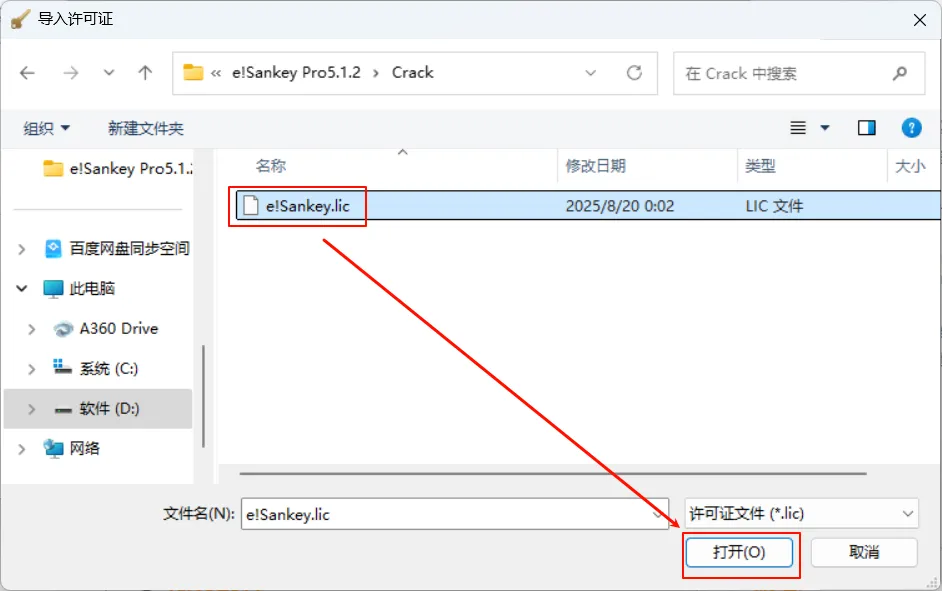942x591 pixels.
Task: Click the folder icon in address bar
Action: tap(193, 73)
